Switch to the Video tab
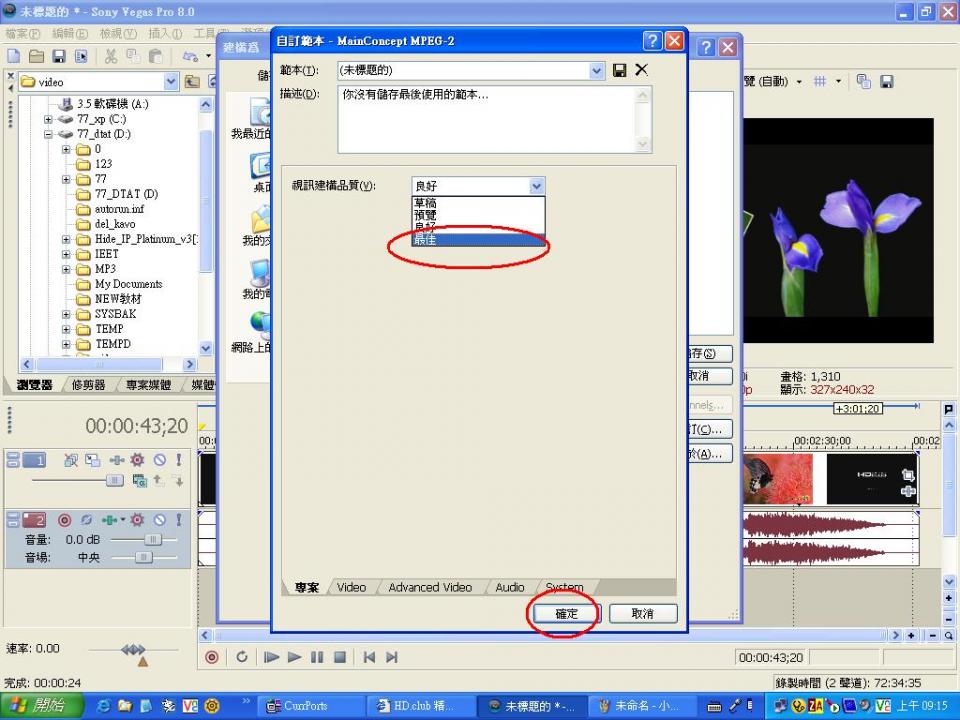The height and width of the screenshot is (720, 960). (x=351, y=587)
